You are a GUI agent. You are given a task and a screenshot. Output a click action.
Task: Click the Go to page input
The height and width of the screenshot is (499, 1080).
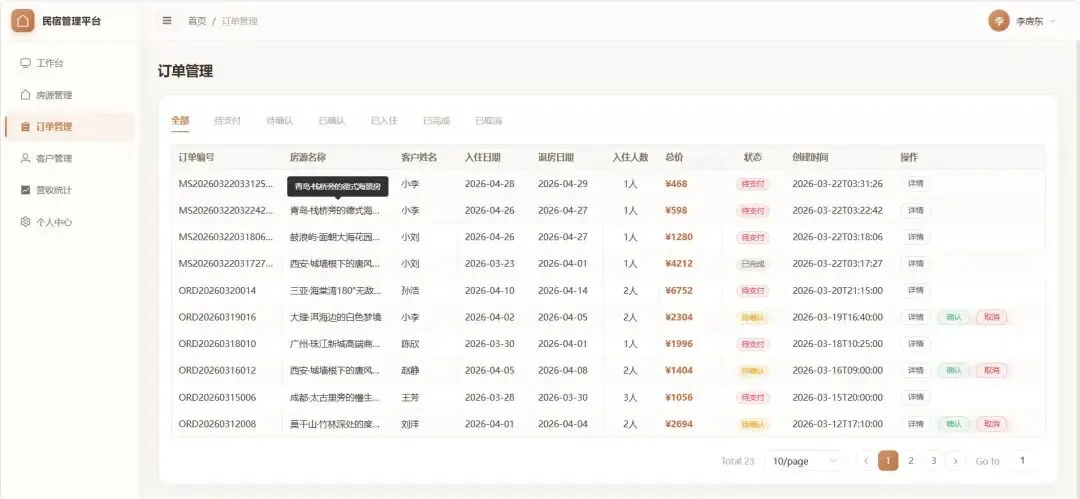1022,460
